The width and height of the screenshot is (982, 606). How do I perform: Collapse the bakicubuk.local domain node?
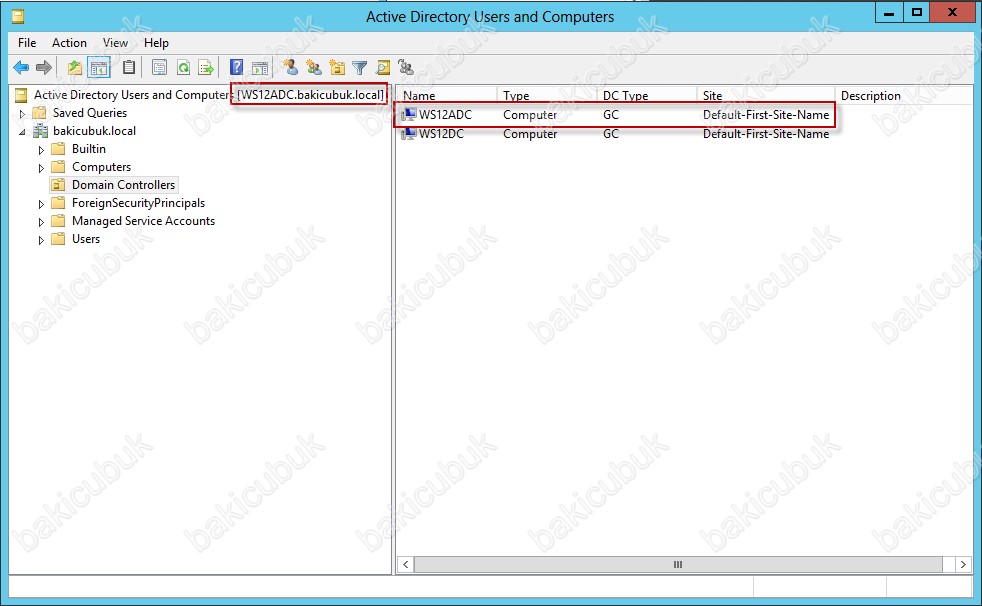click(23, 131)
